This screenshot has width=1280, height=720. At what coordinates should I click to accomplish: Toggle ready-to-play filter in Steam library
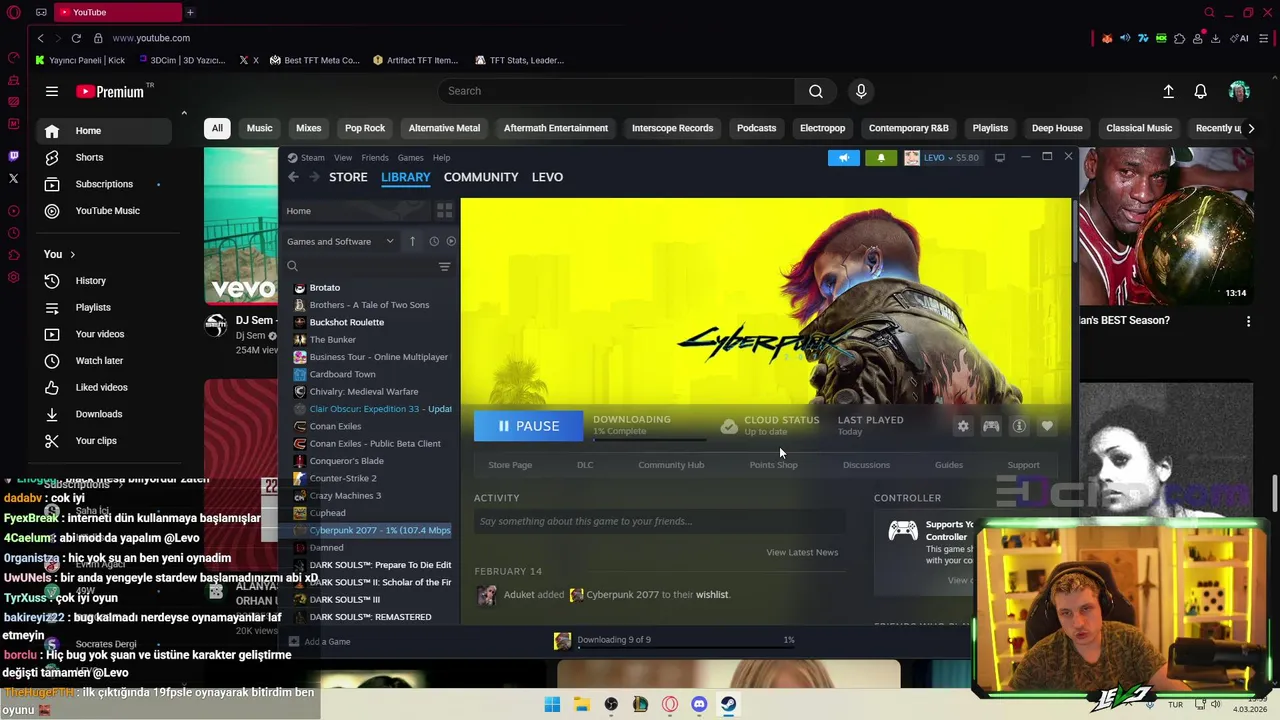pyautogui.click(x=451, y=241)
